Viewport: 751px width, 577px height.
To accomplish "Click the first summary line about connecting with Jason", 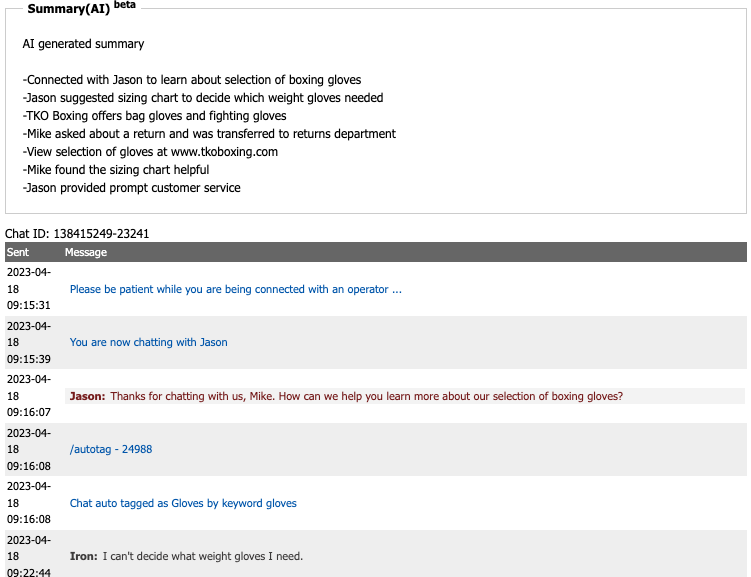I will click(192, 80).
